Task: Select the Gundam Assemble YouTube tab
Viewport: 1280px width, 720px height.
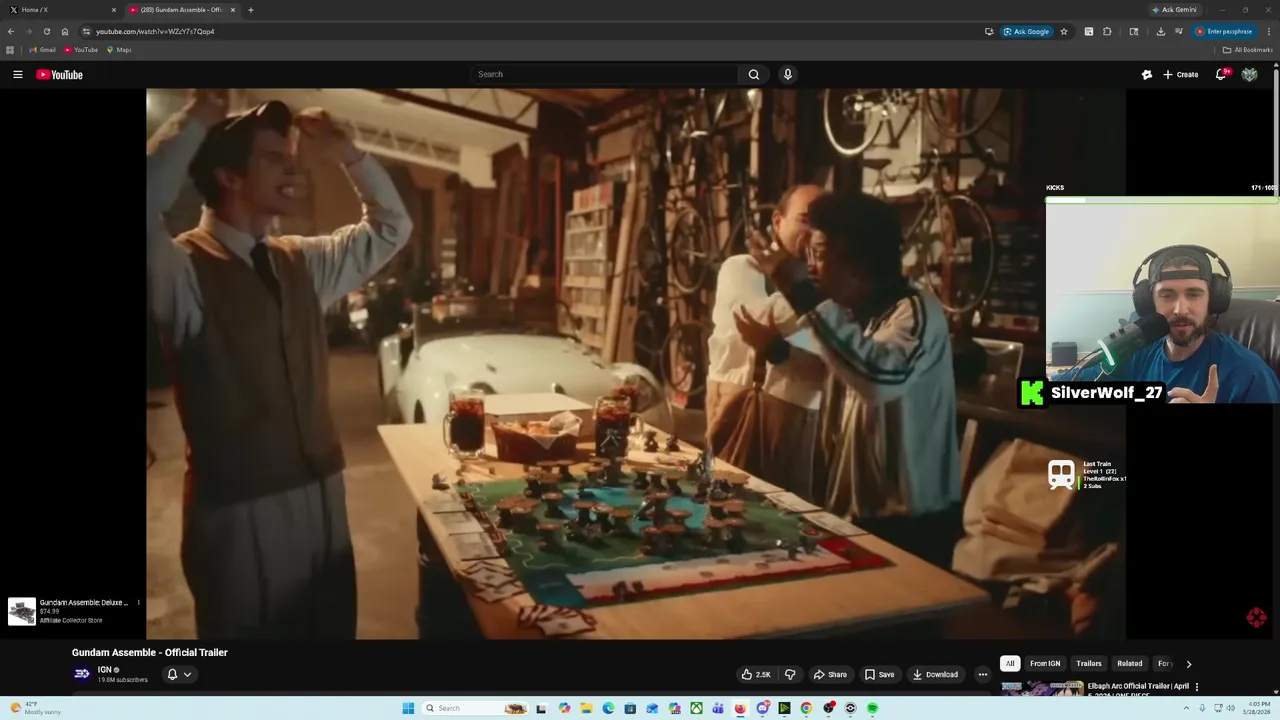Action: point(181,10)
